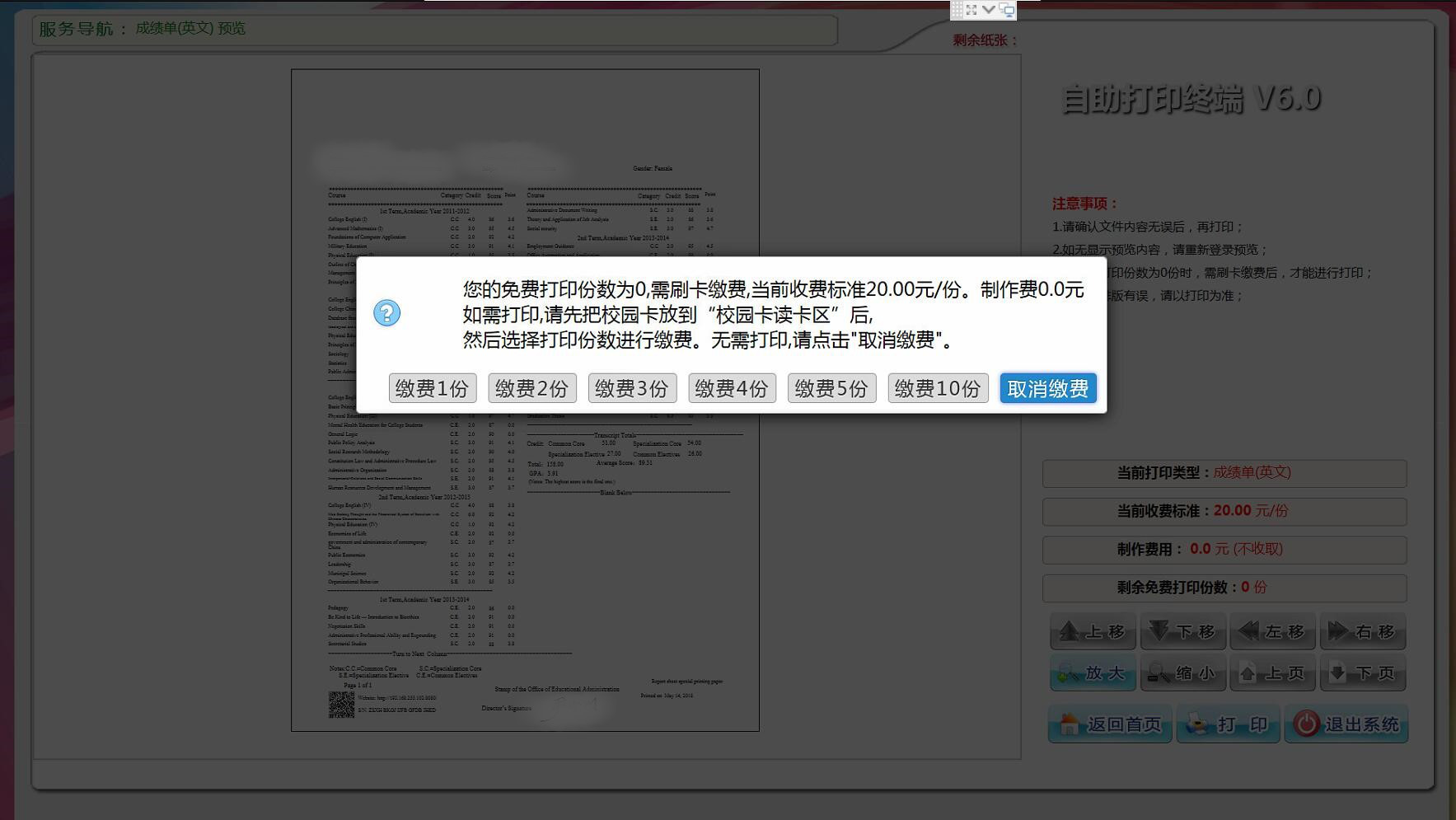Screen dimensions: 1456x820
Task: Move preview down with 下移 arrow
Action: (1182, 632)
